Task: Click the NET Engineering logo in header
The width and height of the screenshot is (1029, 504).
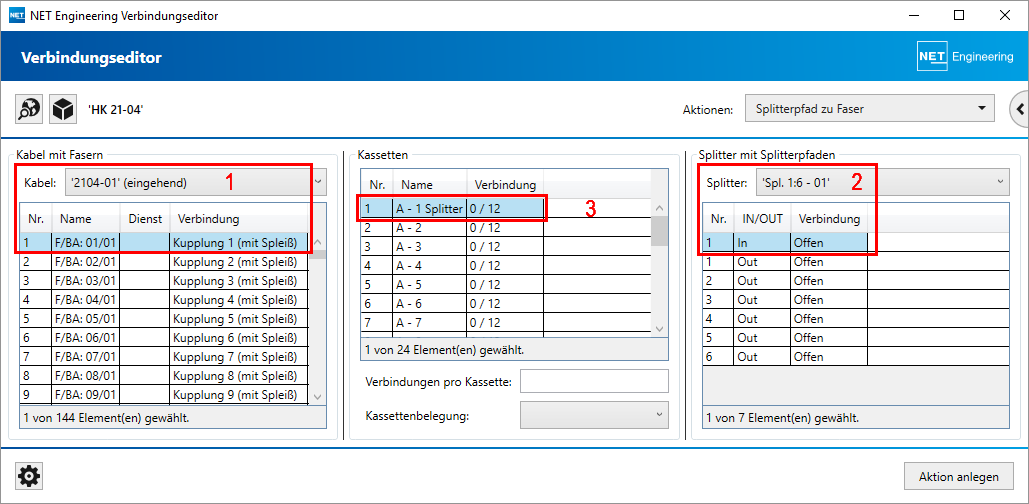Action: coord(964,57)
